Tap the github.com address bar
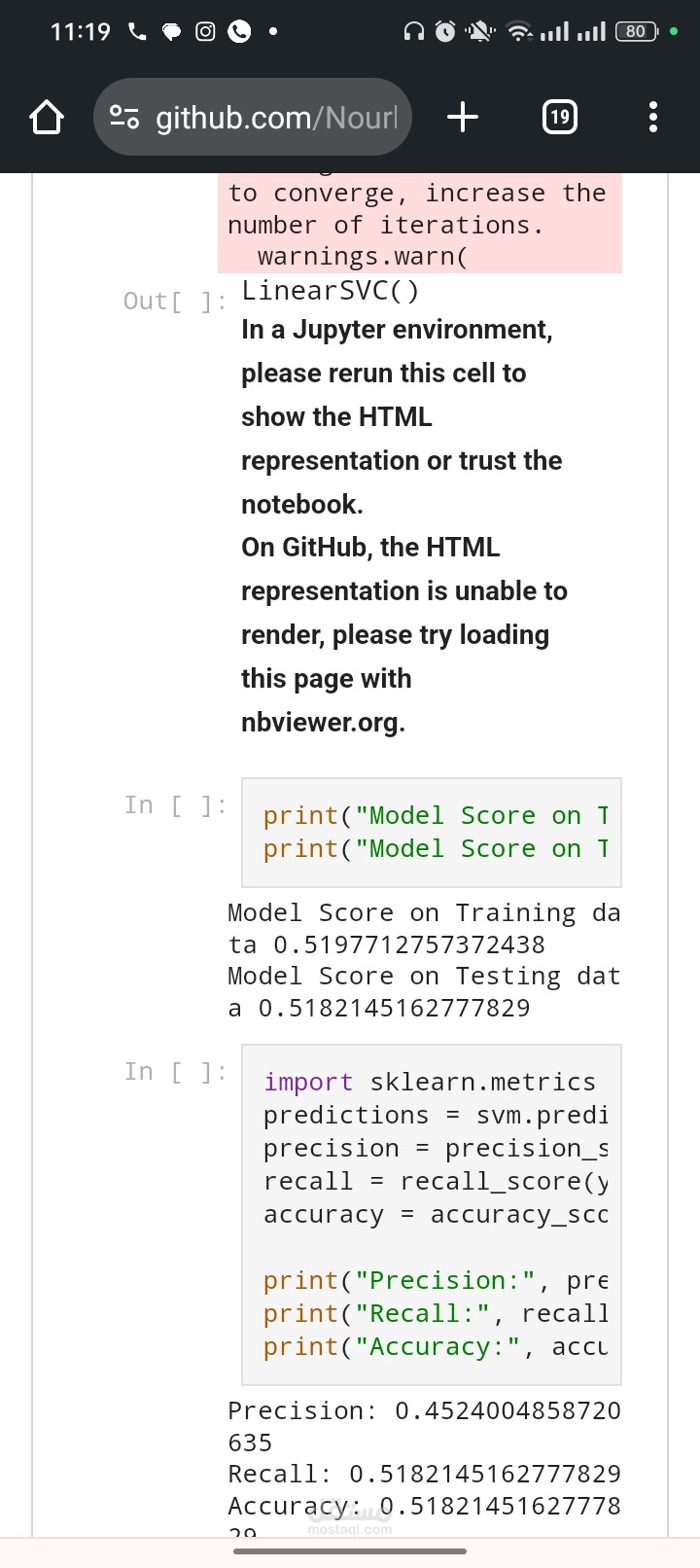700x1568 pixels. click(x=253, y=118)
